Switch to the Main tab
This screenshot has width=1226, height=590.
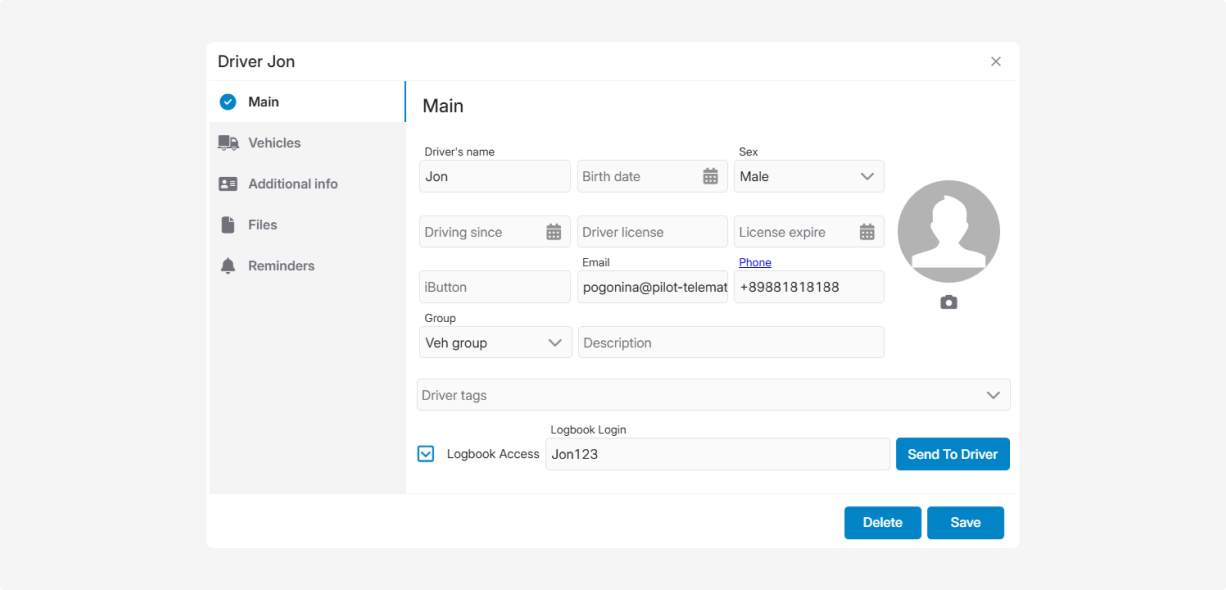click(x=263, y=102)
